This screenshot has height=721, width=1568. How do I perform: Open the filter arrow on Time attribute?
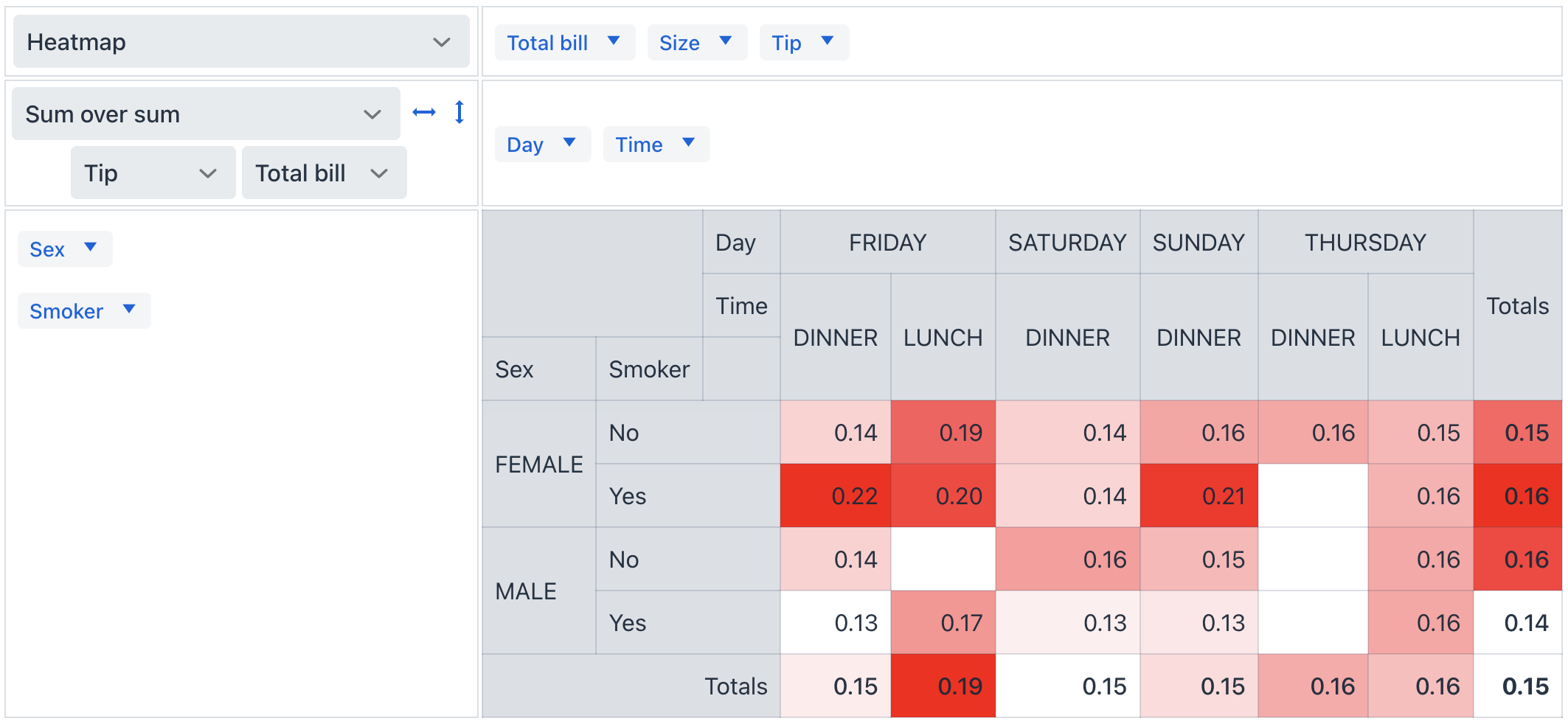point(687,144)
